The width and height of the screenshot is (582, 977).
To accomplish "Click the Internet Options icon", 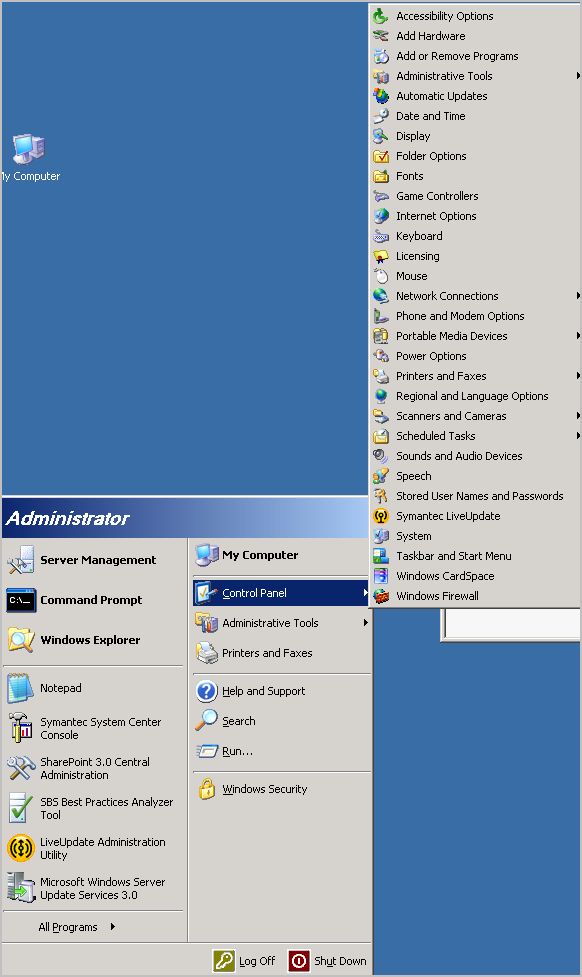I will click(381, 216).
